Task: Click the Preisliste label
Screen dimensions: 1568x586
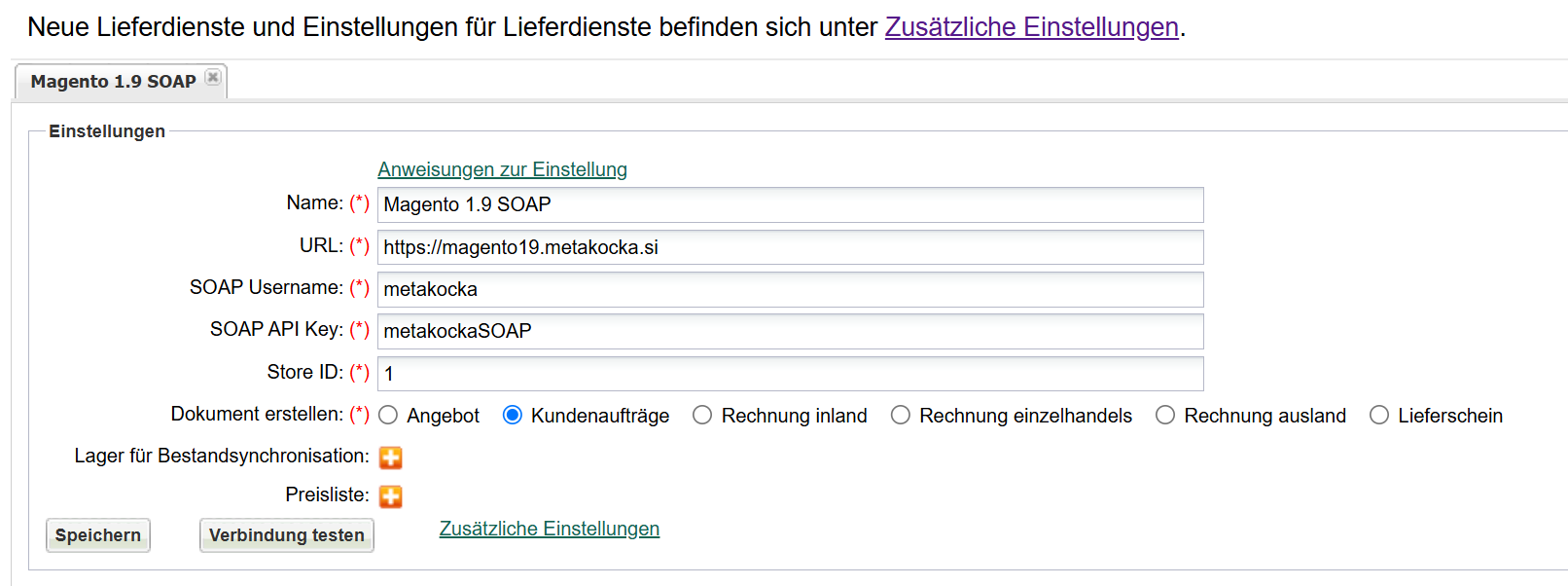Action: tap(327, 494)
